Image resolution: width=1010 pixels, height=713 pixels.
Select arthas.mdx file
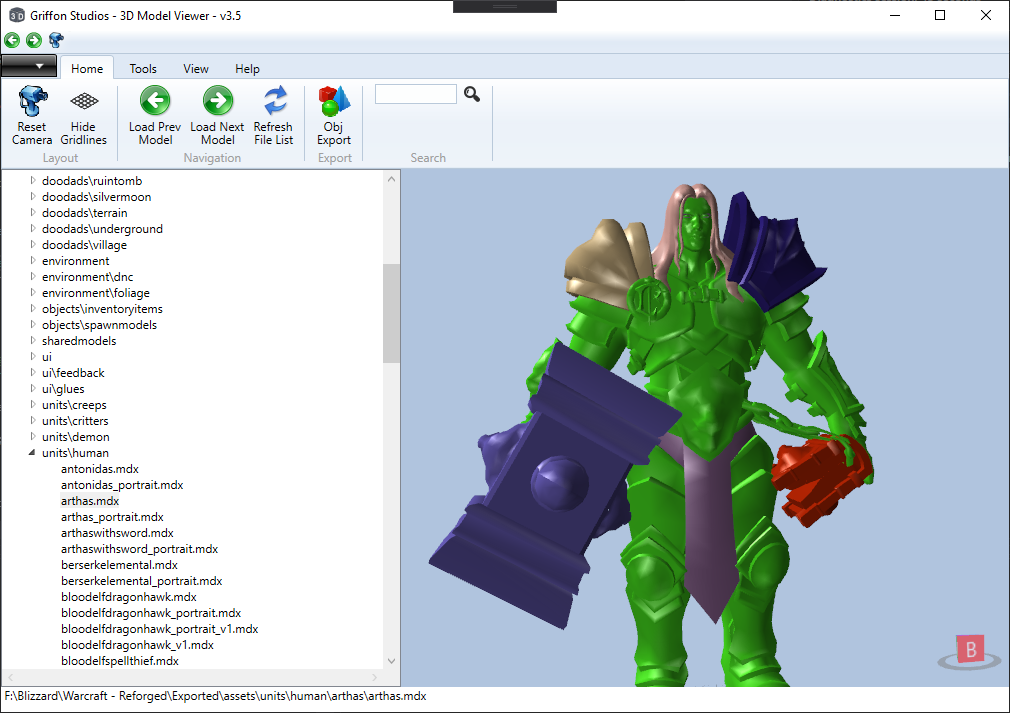click(x=90, y=500)
